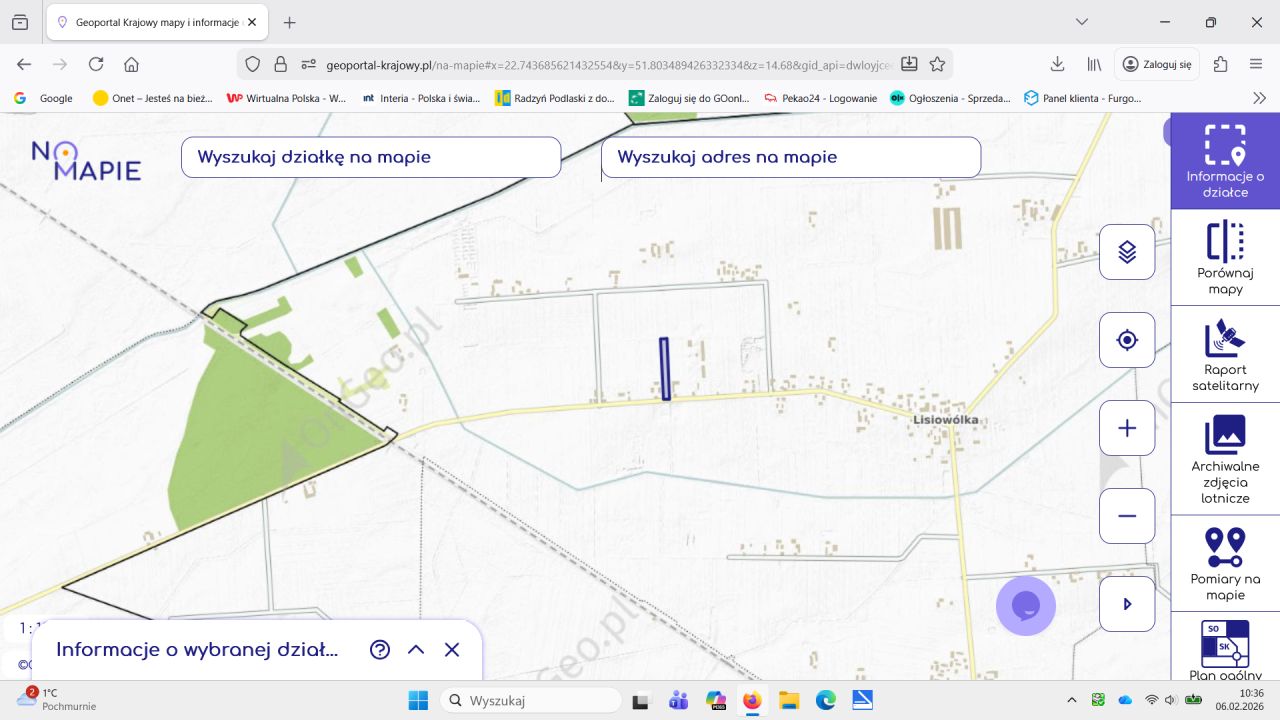Focus the Wyszukaj działkę na mapie field

pos(371,157)
